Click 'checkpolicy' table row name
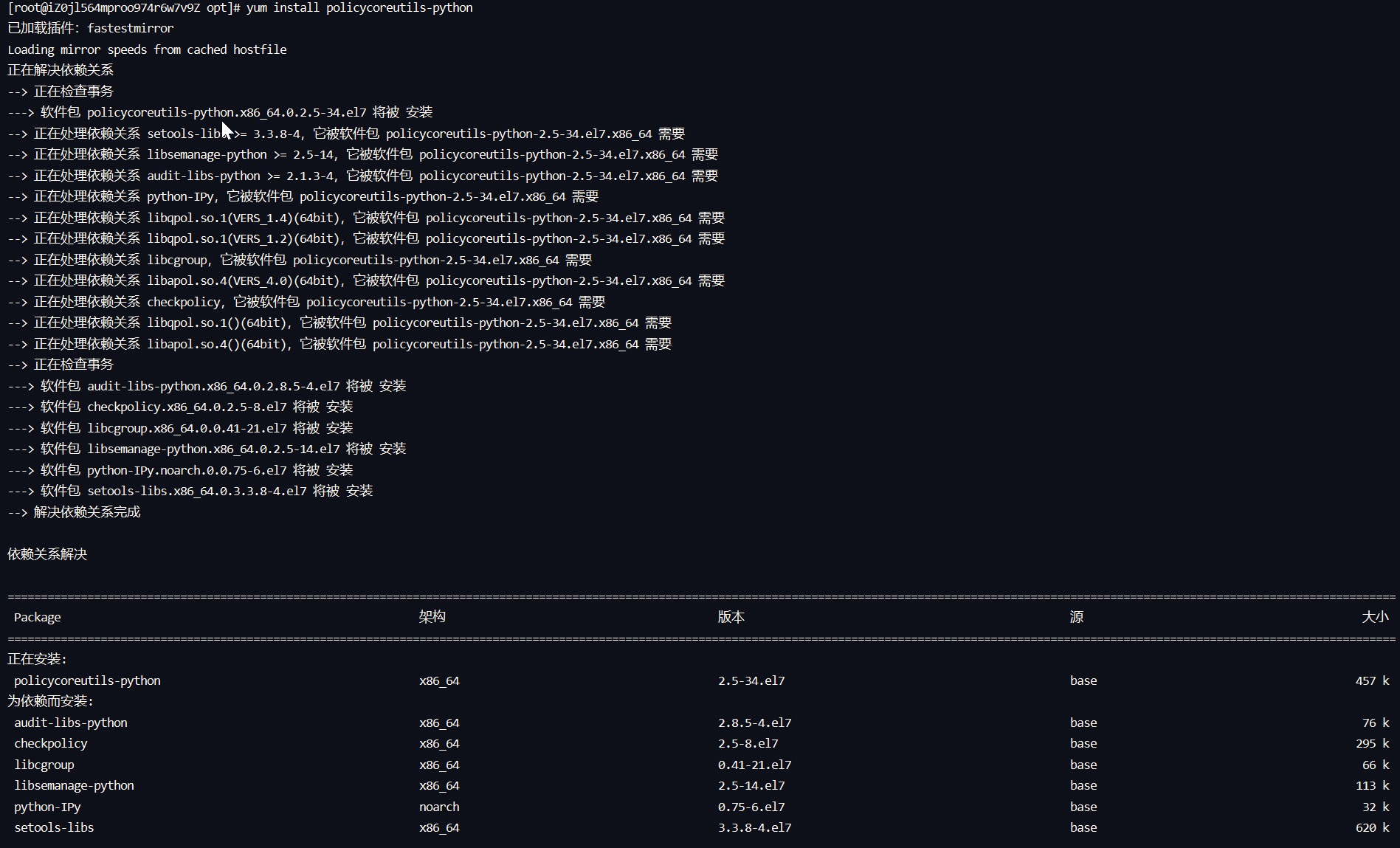 pyautogui.click(x=51, y=743)
